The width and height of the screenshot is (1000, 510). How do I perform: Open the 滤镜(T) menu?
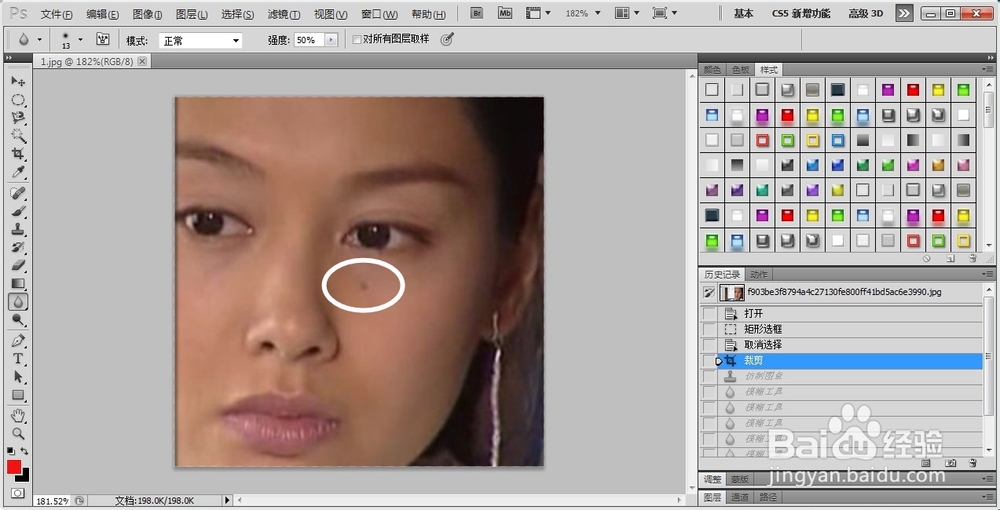pyautogui.click(x=284, y=14)
